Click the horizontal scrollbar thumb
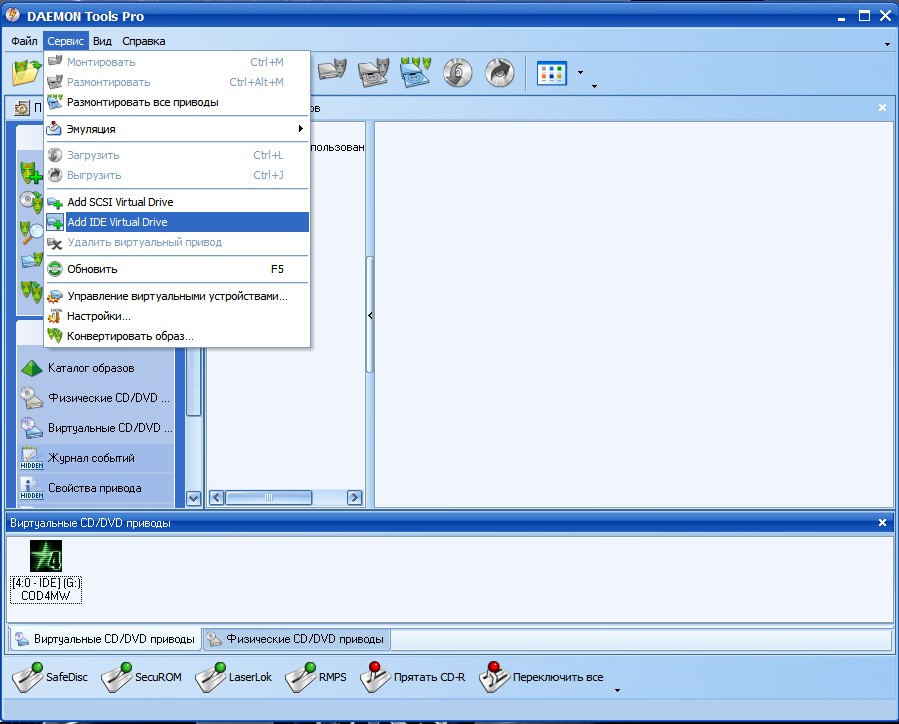Viewport: 899px width, 724px height. (268, 498)
